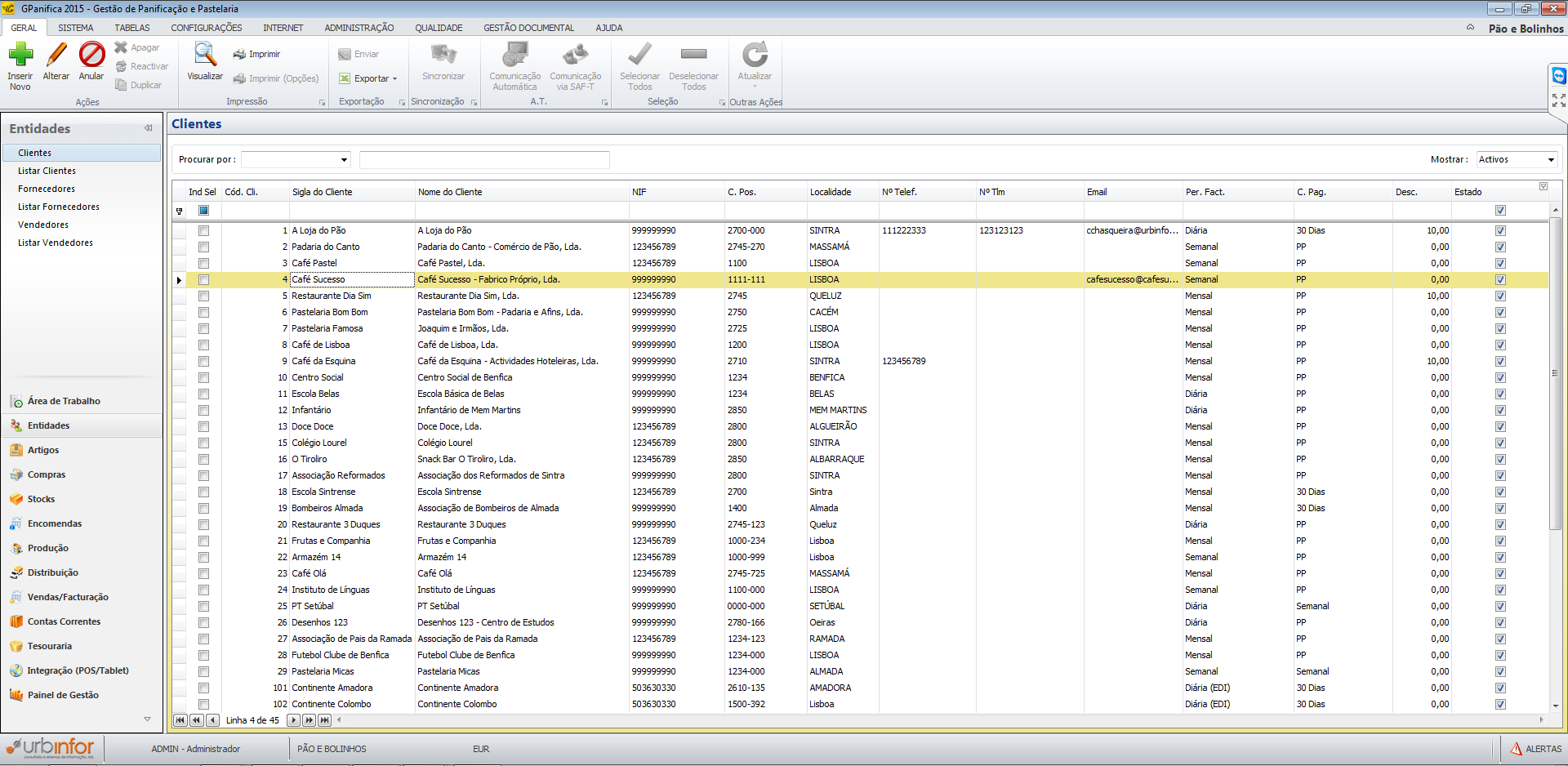Open the grid column chooser button

click(1543, 187)
